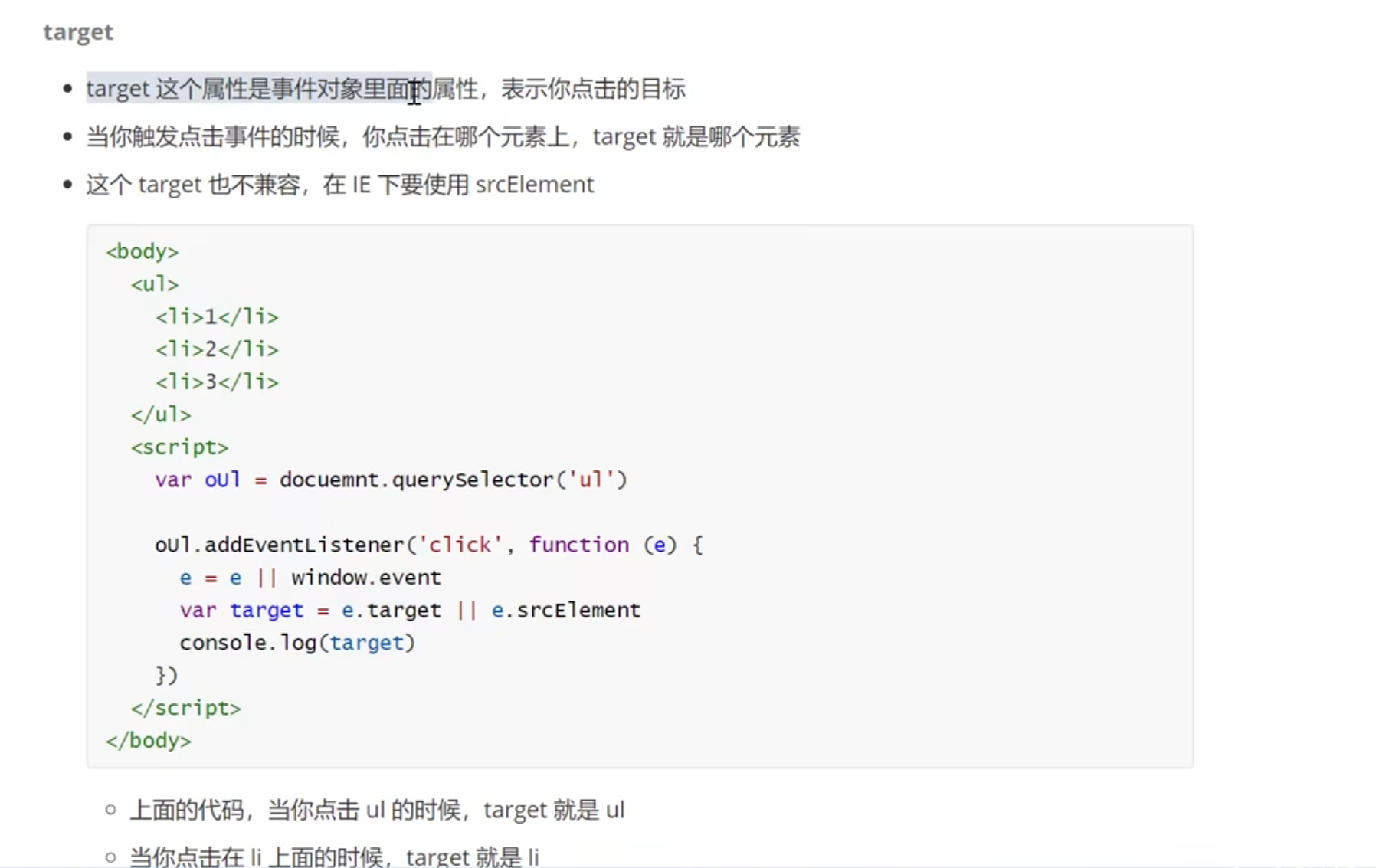The width and height of the screenshot is (1376, 868).
Task: Click the code line <li>1</li>
Action: point(217,316)
